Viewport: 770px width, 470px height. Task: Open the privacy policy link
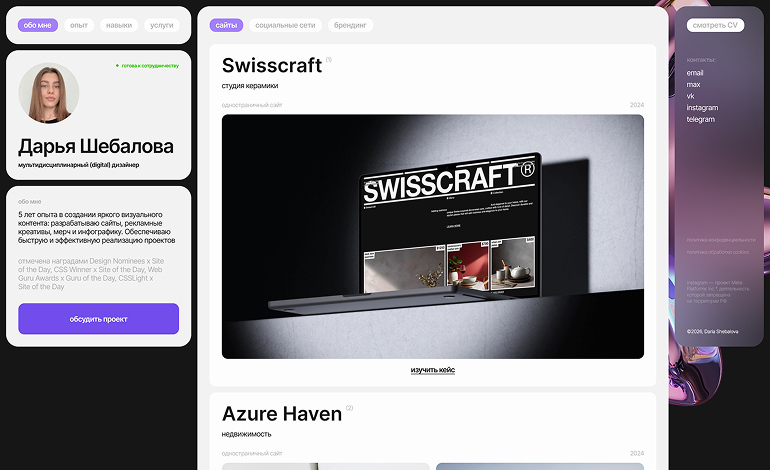(721, 240)
